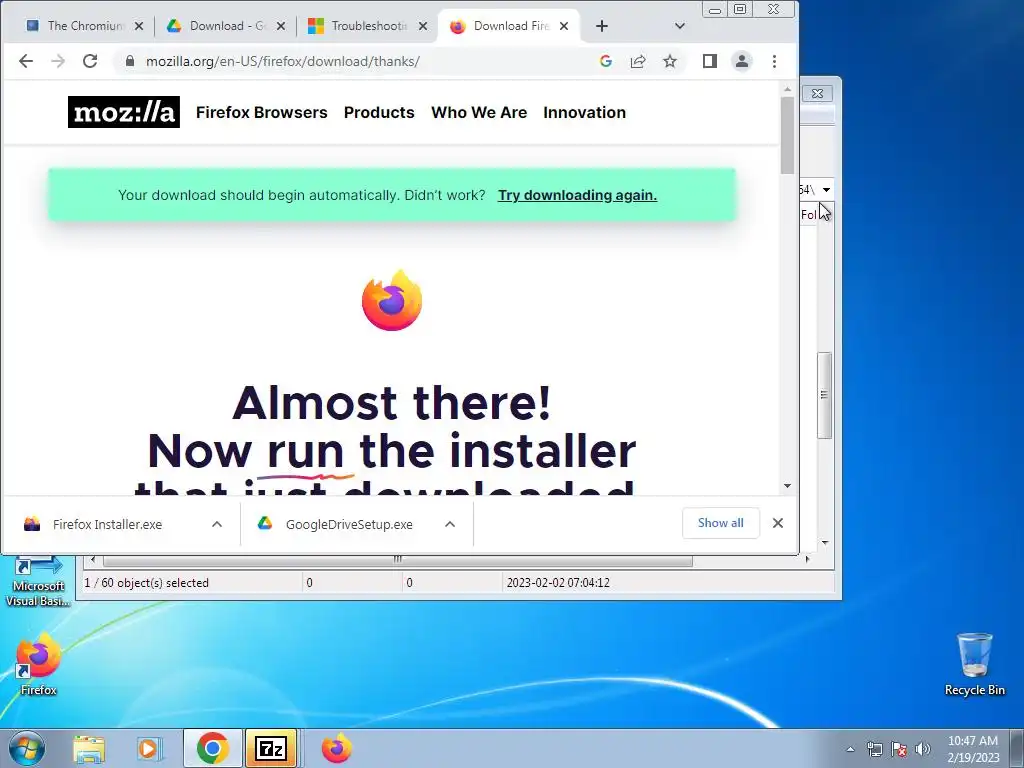The width and height of the screenshot is (1024, 768).
Task: Expand GoogleDriveSetup.exe options chevron
Action: click(450, 524)
